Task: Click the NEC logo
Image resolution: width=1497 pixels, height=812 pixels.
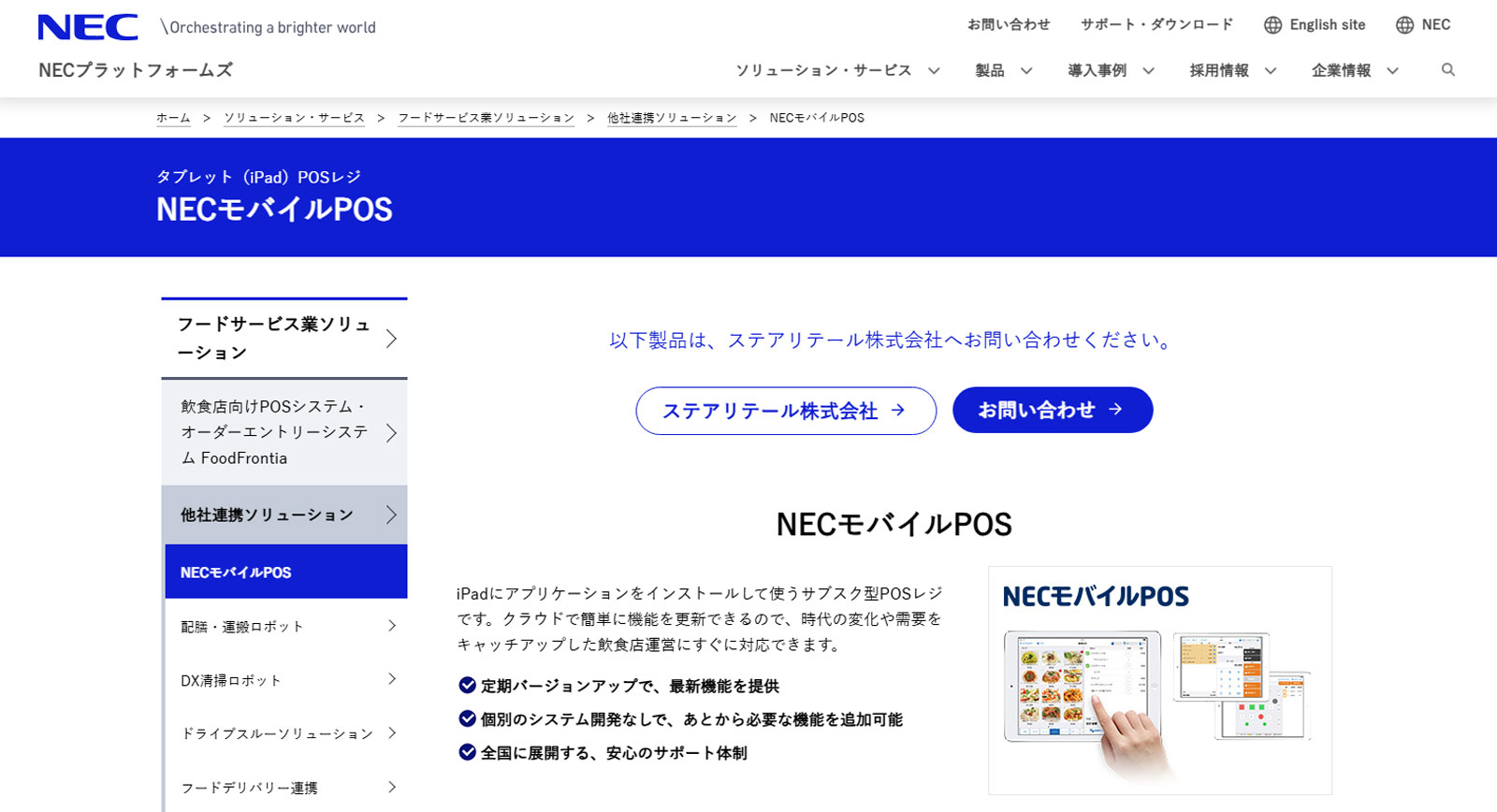Action: 88,27
